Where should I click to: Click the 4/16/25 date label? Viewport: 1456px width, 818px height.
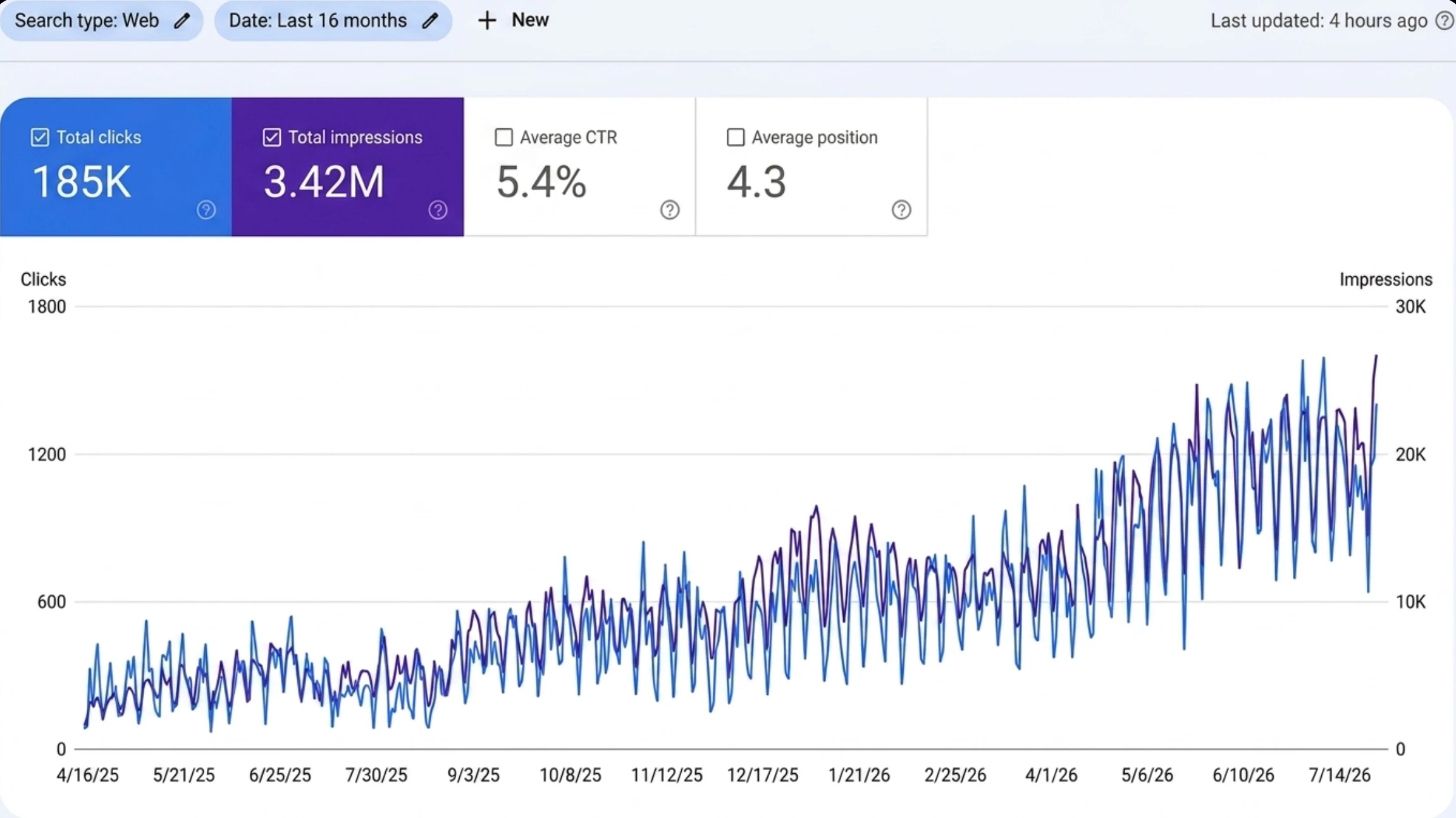[87, 776]
